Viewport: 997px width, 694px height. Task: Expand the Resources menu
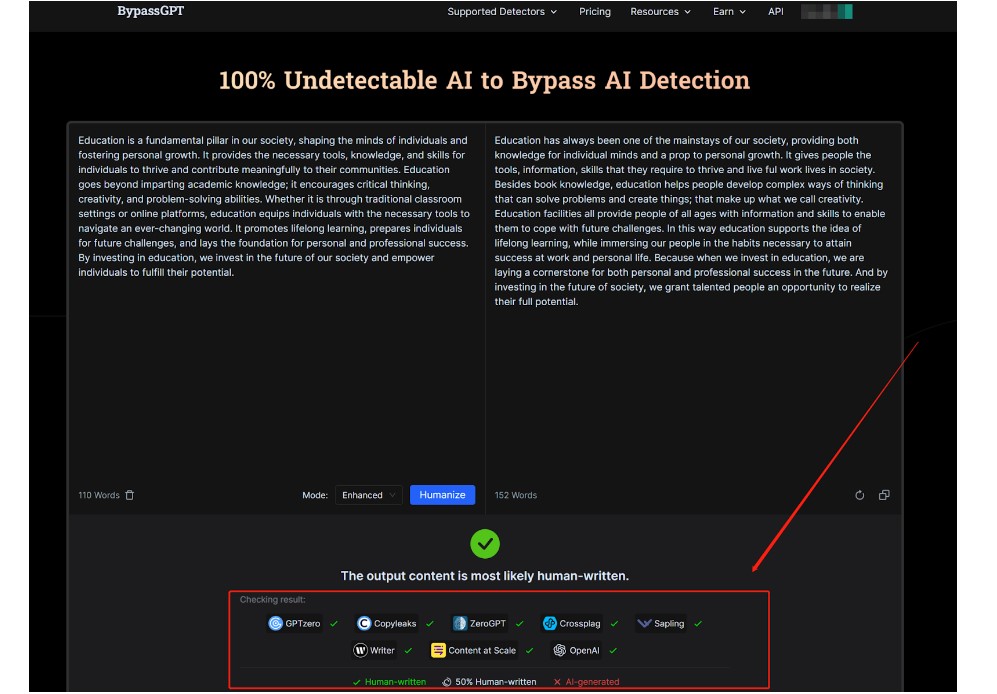click(661, 11)
